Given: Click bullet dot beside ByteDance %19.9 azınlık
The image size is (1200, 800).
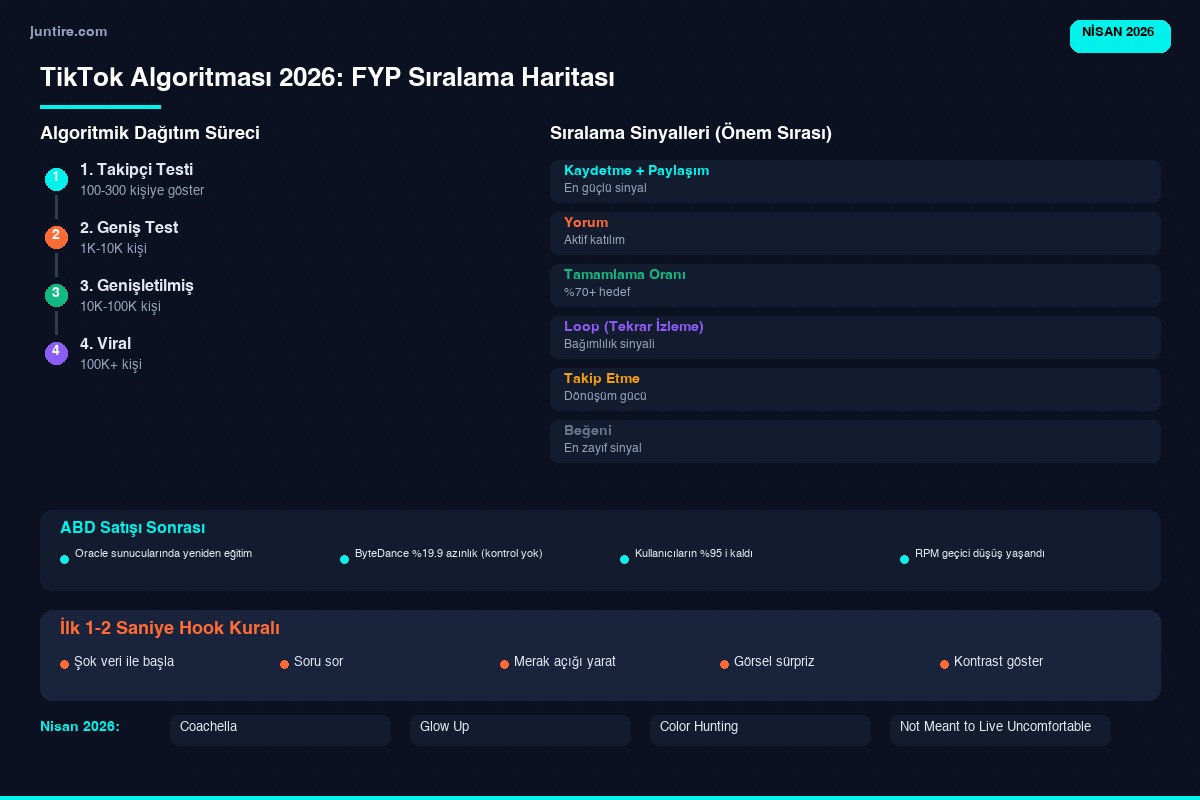Looking at the screenshot, I should (344, 559).
